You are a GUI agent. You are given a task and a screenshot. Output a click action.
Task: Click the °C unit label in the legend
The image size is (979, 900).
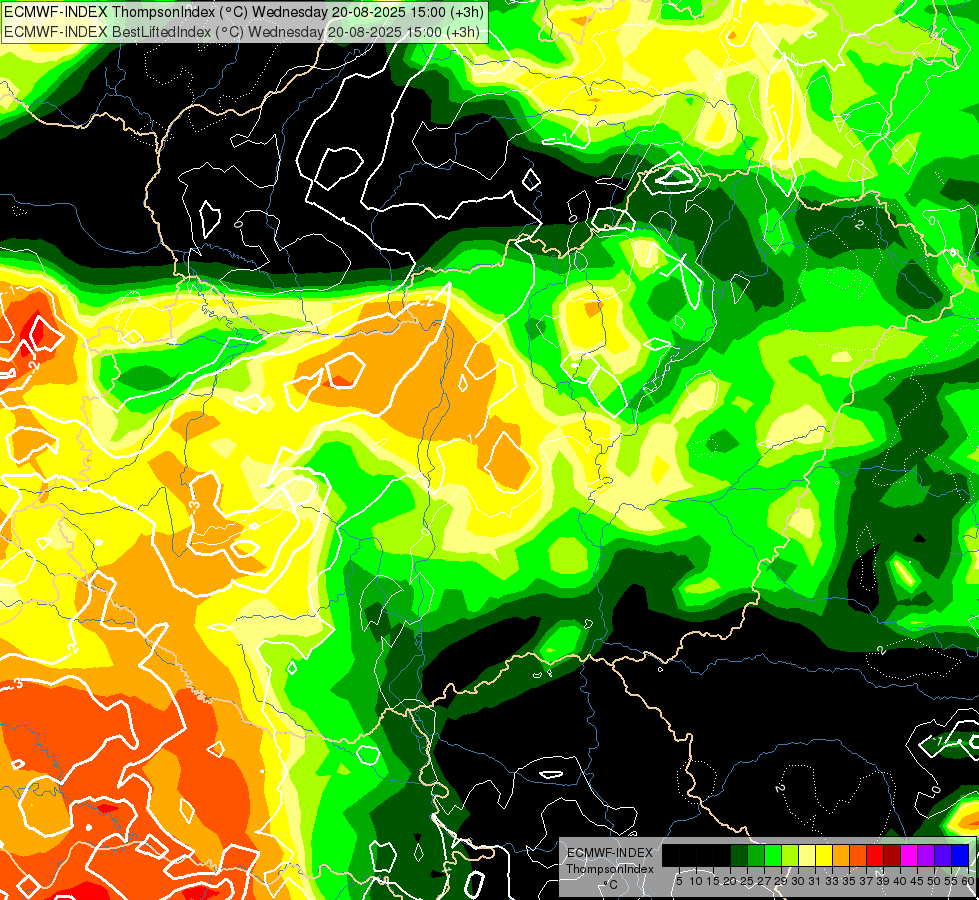[x=611, y=885]
